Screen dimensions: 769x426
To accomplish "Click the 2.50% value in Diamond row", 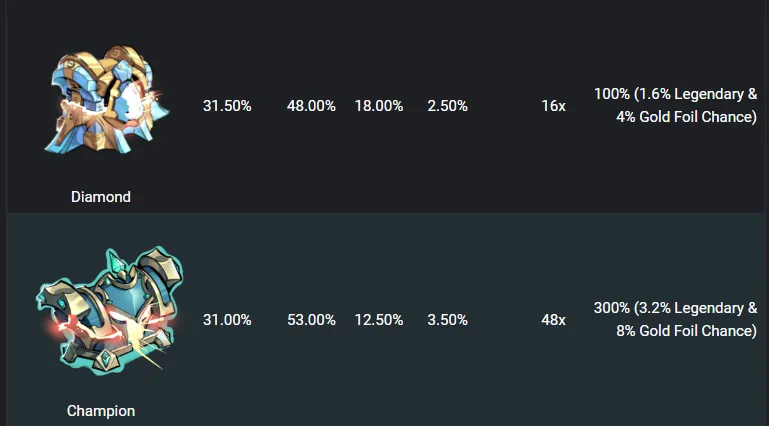I will coord(447,106).
